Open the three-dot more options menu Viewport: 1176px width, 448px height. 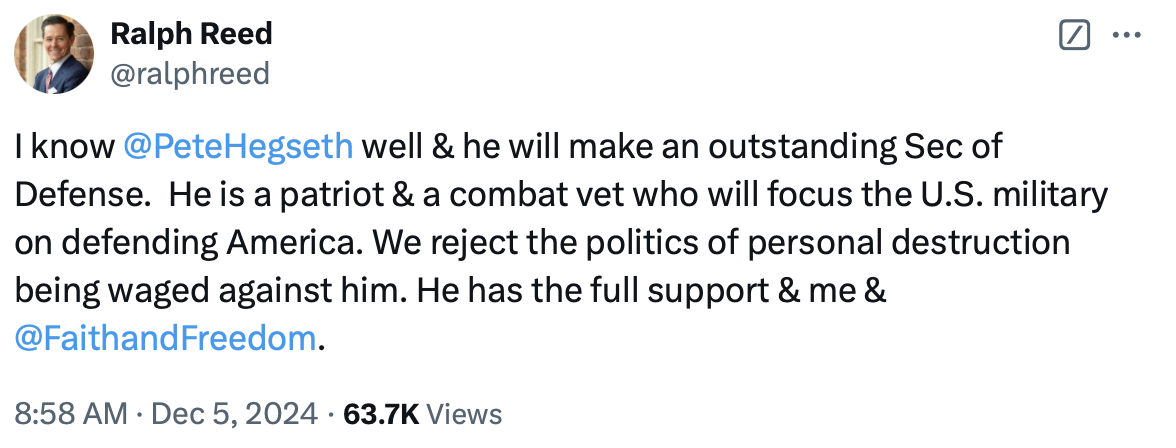1127,35
